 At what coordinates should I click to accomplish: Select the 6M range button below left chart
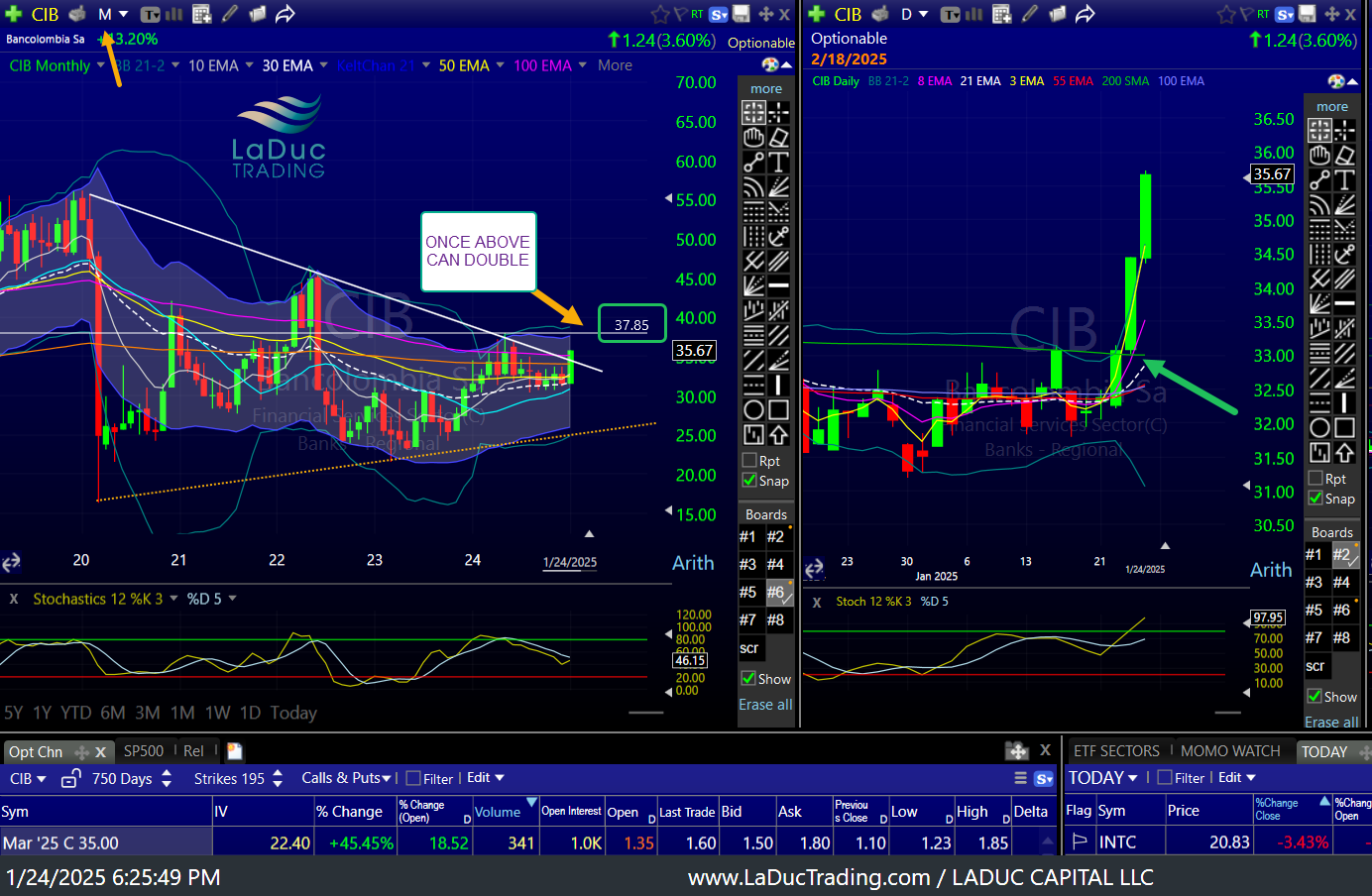(x=113, y=713)
